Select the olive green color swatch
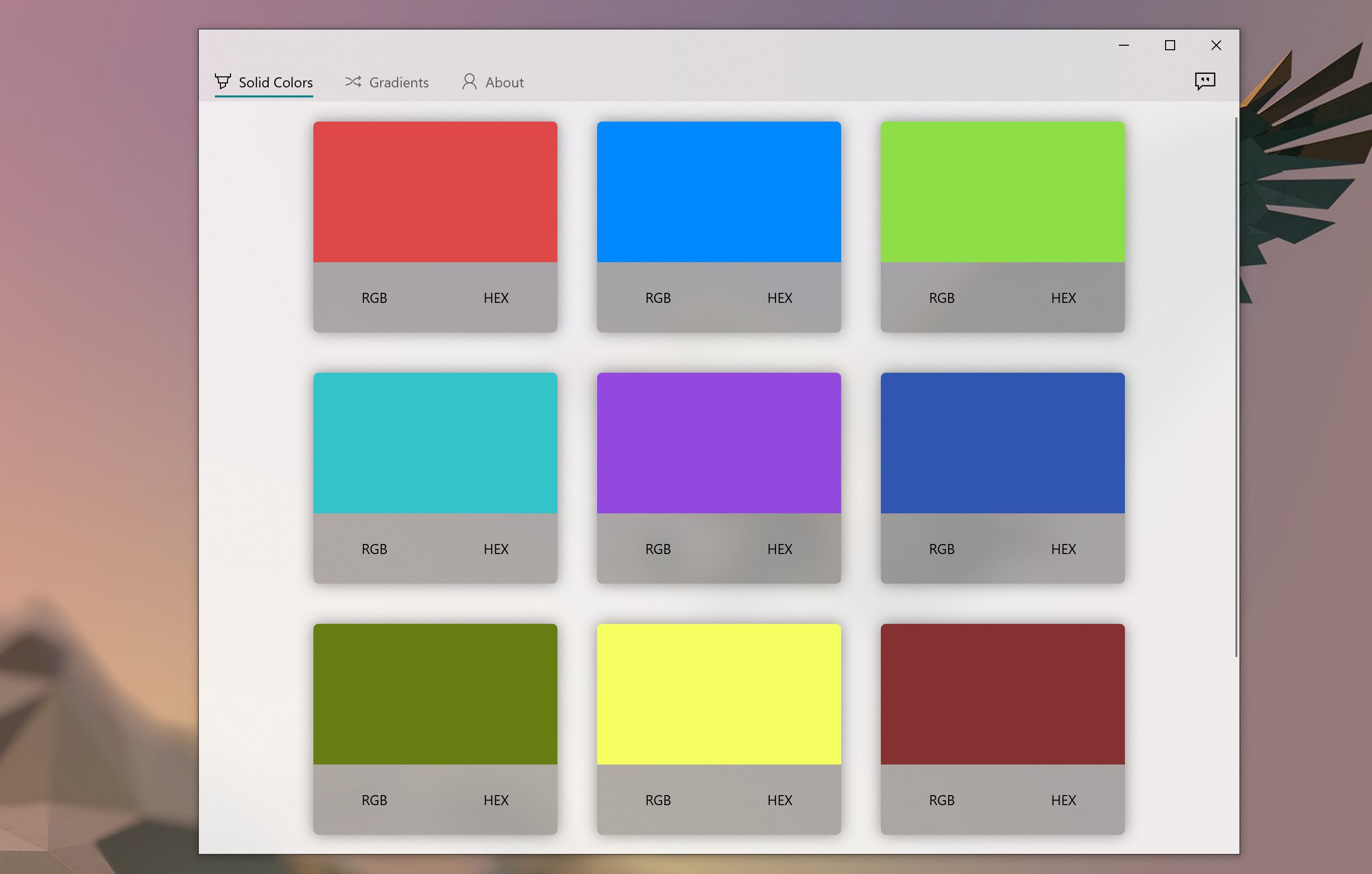Viewport: 1372px width, 874px height. 435,694
